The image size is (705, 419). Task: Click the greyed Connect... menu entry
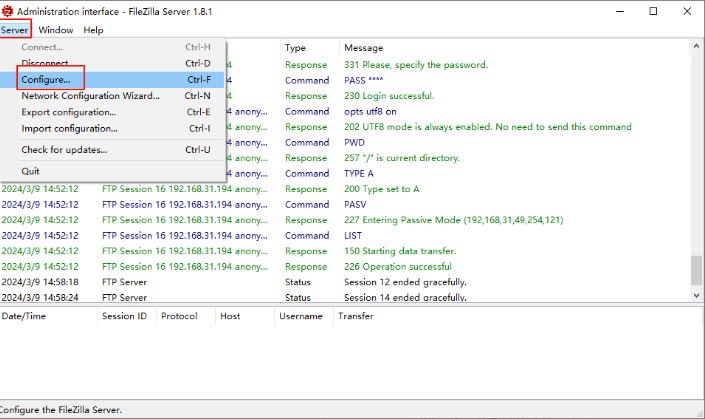point(112,47)
